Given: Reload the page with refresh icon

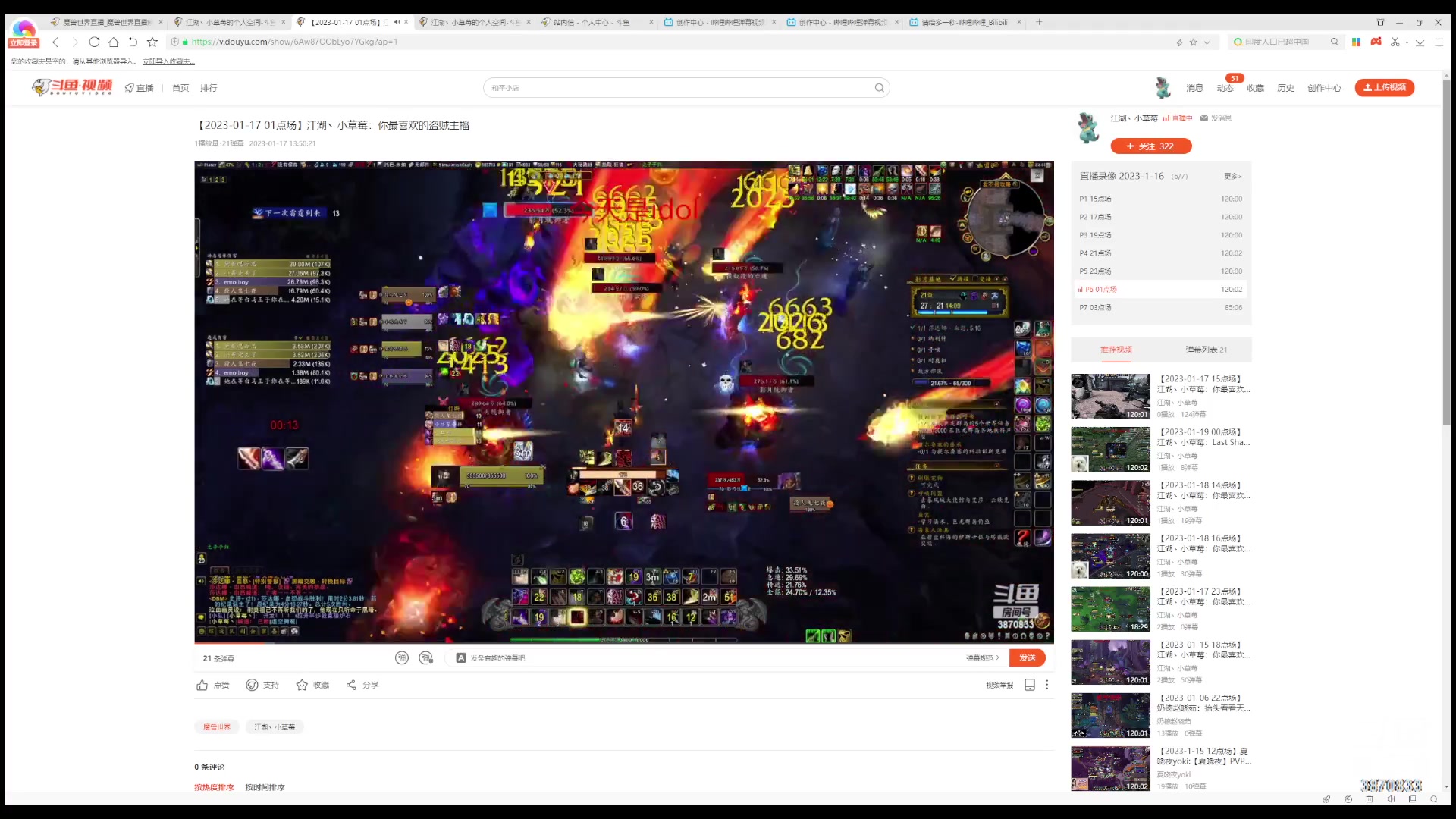Looking at the screenshot, I should (x=94, y=42).
